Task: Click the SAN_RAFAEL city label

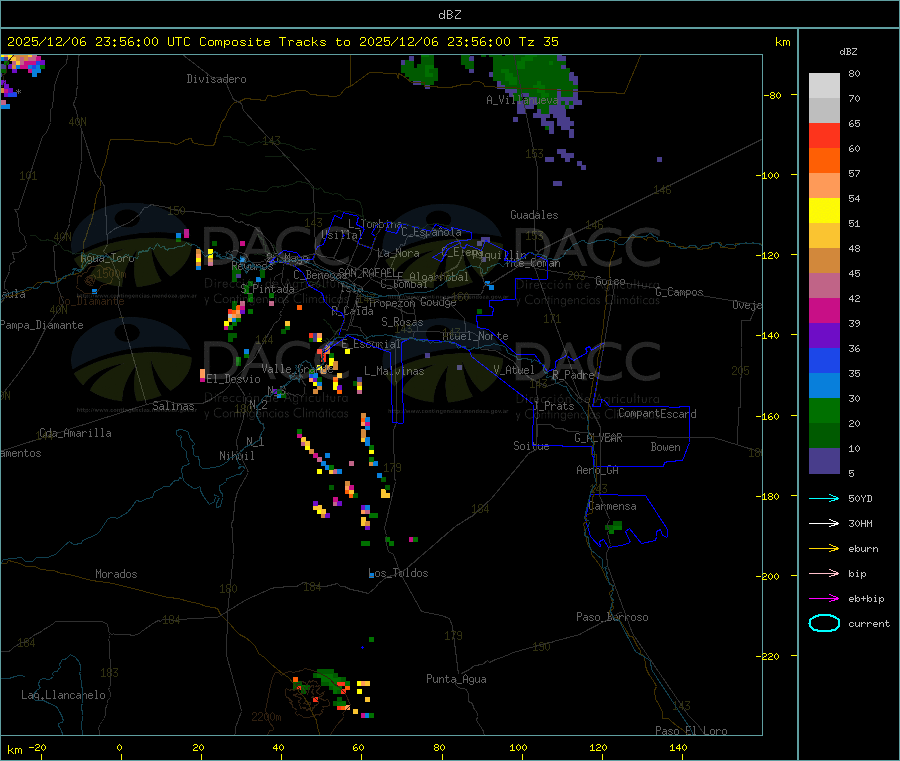Action: click(366, 272)
